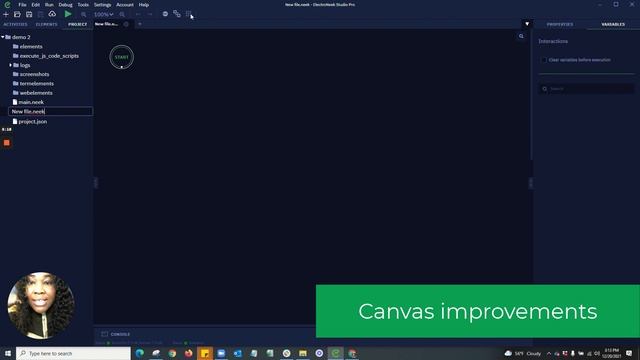Open the Help menu

144,5
